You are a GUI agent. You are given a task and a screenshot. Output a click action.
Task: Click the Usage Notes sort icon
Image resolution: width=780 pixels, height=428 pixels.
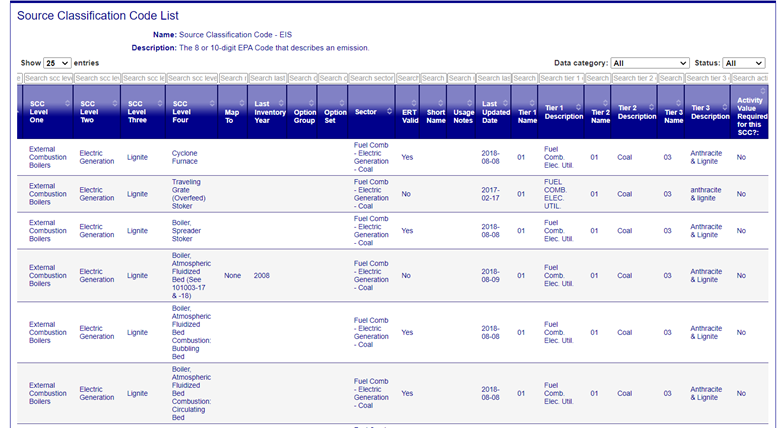coord(470,103)
